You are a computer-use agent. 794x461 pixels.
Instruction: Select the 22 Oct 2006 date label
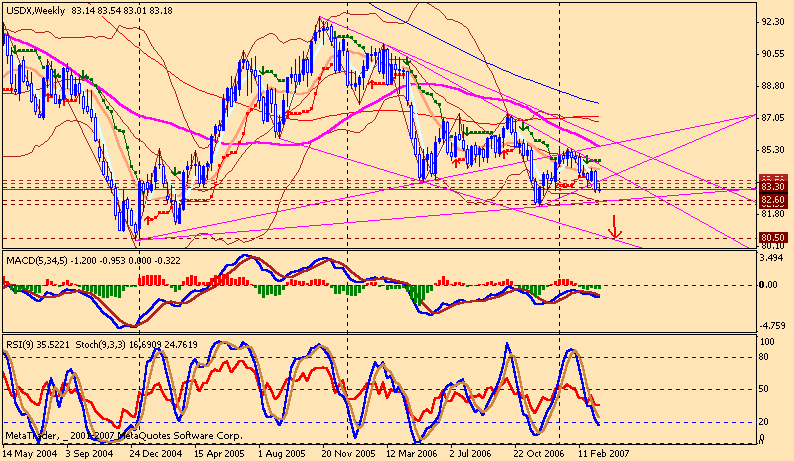(x=539, y=453)
